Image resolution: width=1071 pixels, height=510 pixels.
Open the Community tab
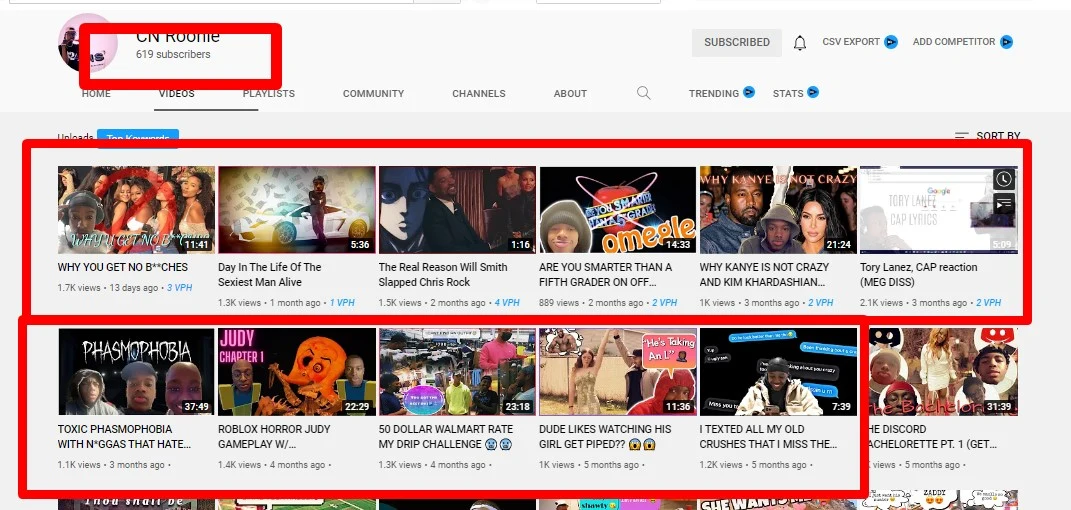point(373,94)
